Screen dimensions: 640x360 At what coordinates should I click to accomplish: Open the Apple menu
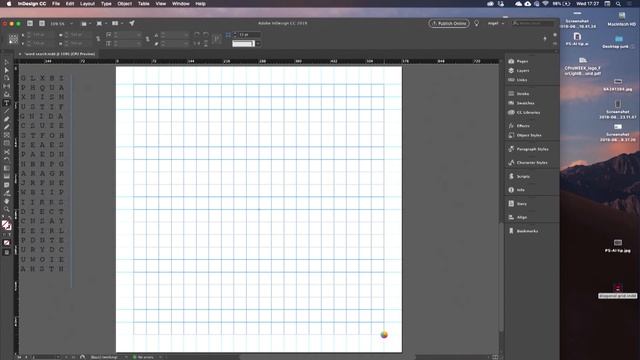click(9, 4)
